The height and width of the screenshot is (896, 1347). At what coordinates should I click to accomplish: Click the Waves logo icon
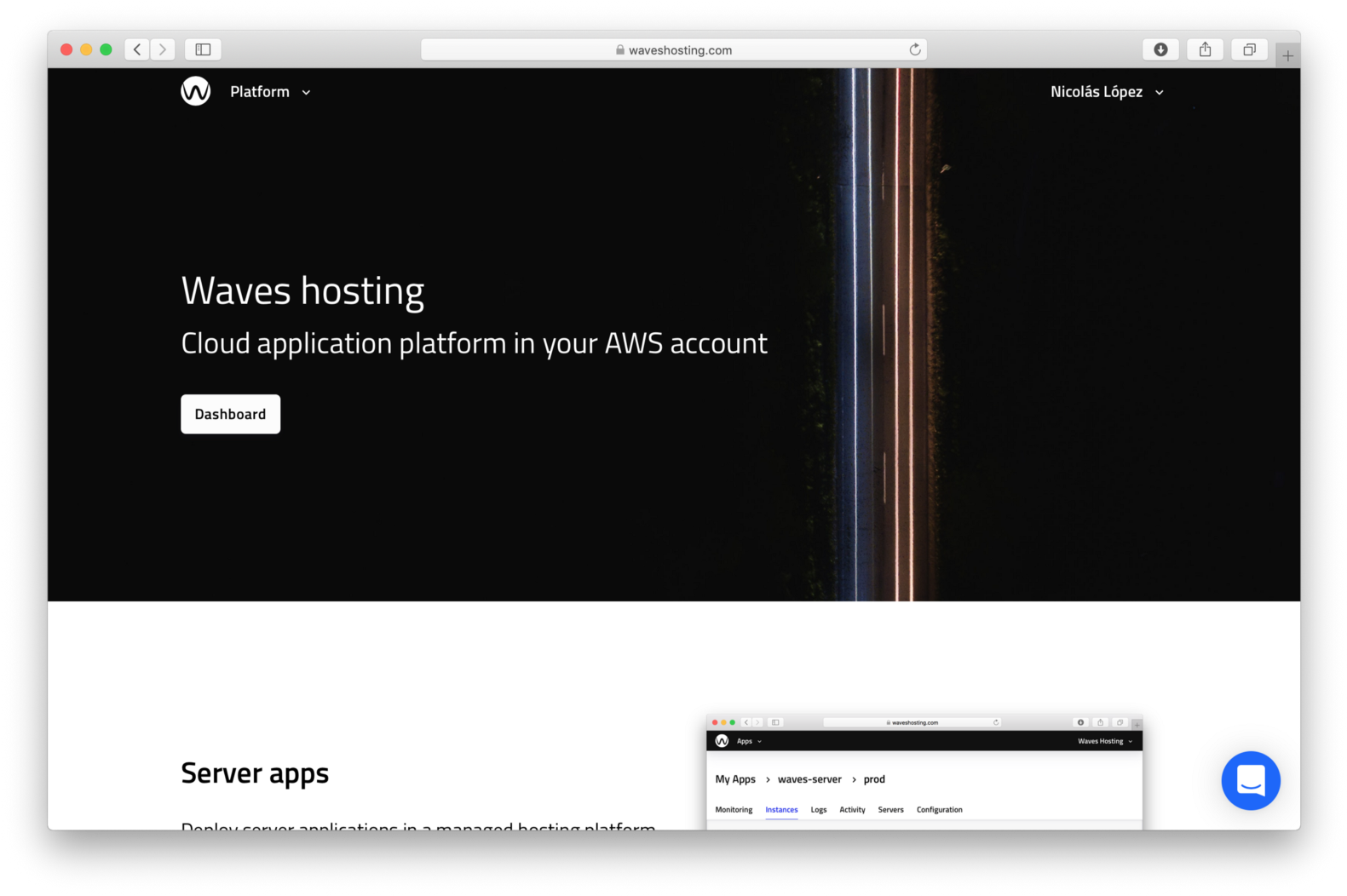[195, 91]
